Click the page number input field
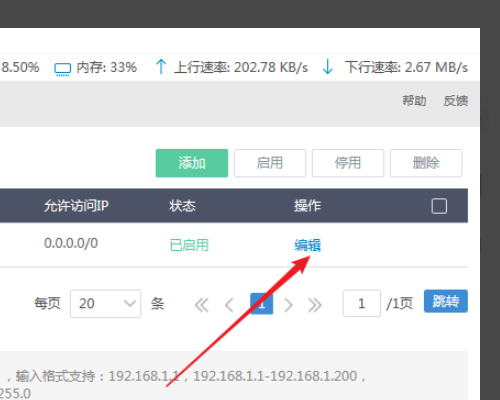Viewport: 500px width, 400px height. click(362, 303)
